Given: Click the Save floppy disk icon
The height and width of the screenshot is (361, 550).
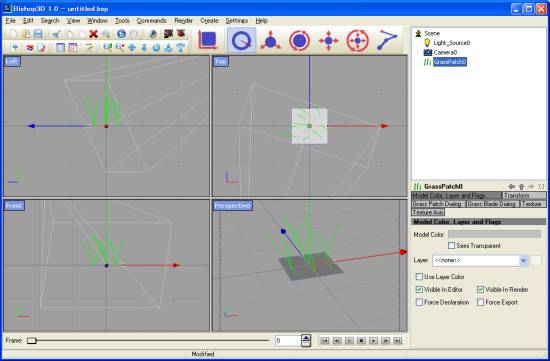Looking at the screenshot, I should pos(38,34).
